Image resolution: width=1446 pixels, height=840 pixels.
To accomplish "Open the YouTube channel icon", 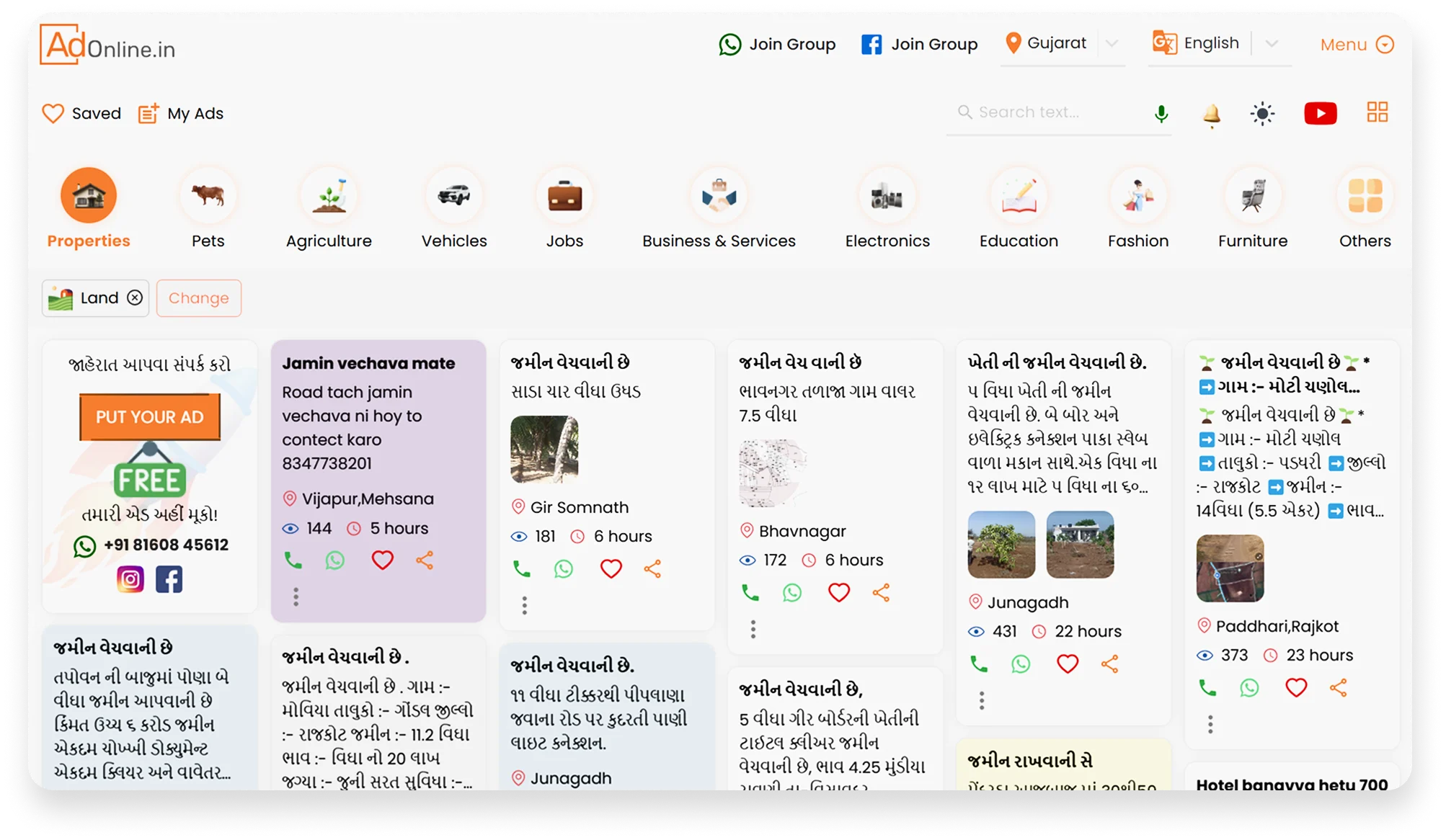I will [1320, 113].
